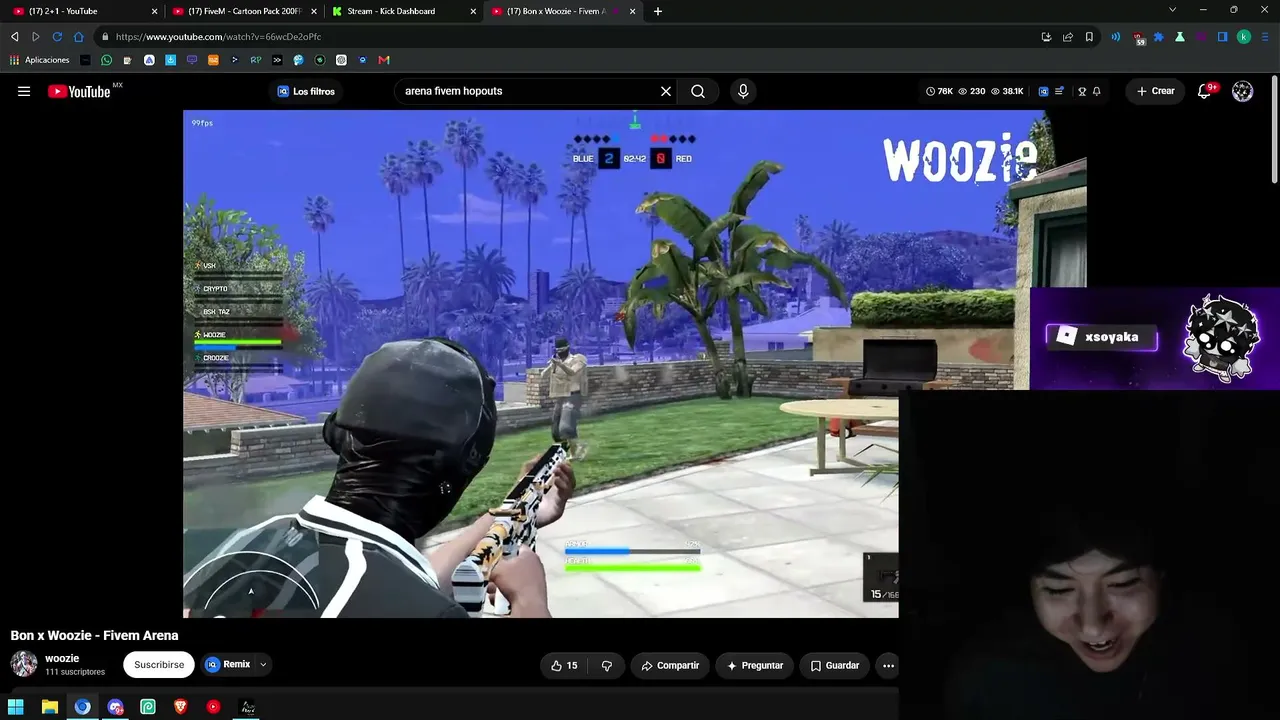Go to YouTube home via the logo
Image resolution: width=1280 pixels, height=720 pixels.
(x=79, y=91)
